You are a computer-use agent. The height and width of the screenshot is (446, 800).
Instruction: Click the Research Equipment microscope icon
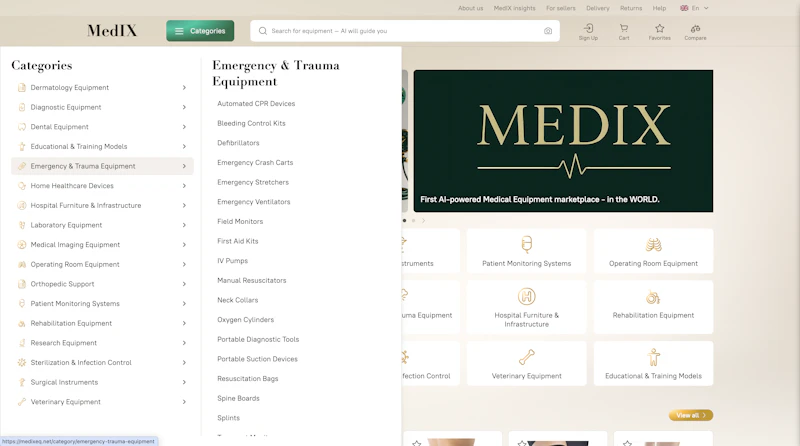[x=21, y=343]
